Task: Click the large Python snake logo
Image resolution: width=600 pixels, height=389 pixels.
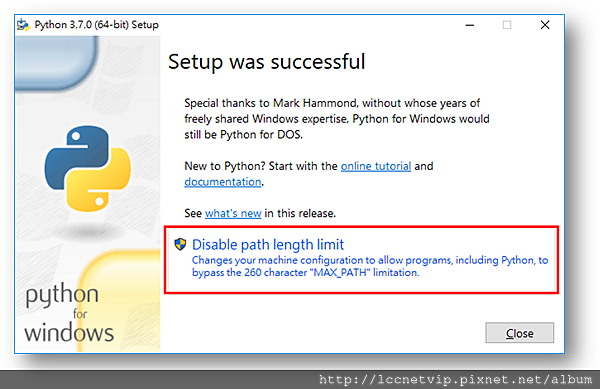Action: [x=88, y=168]
